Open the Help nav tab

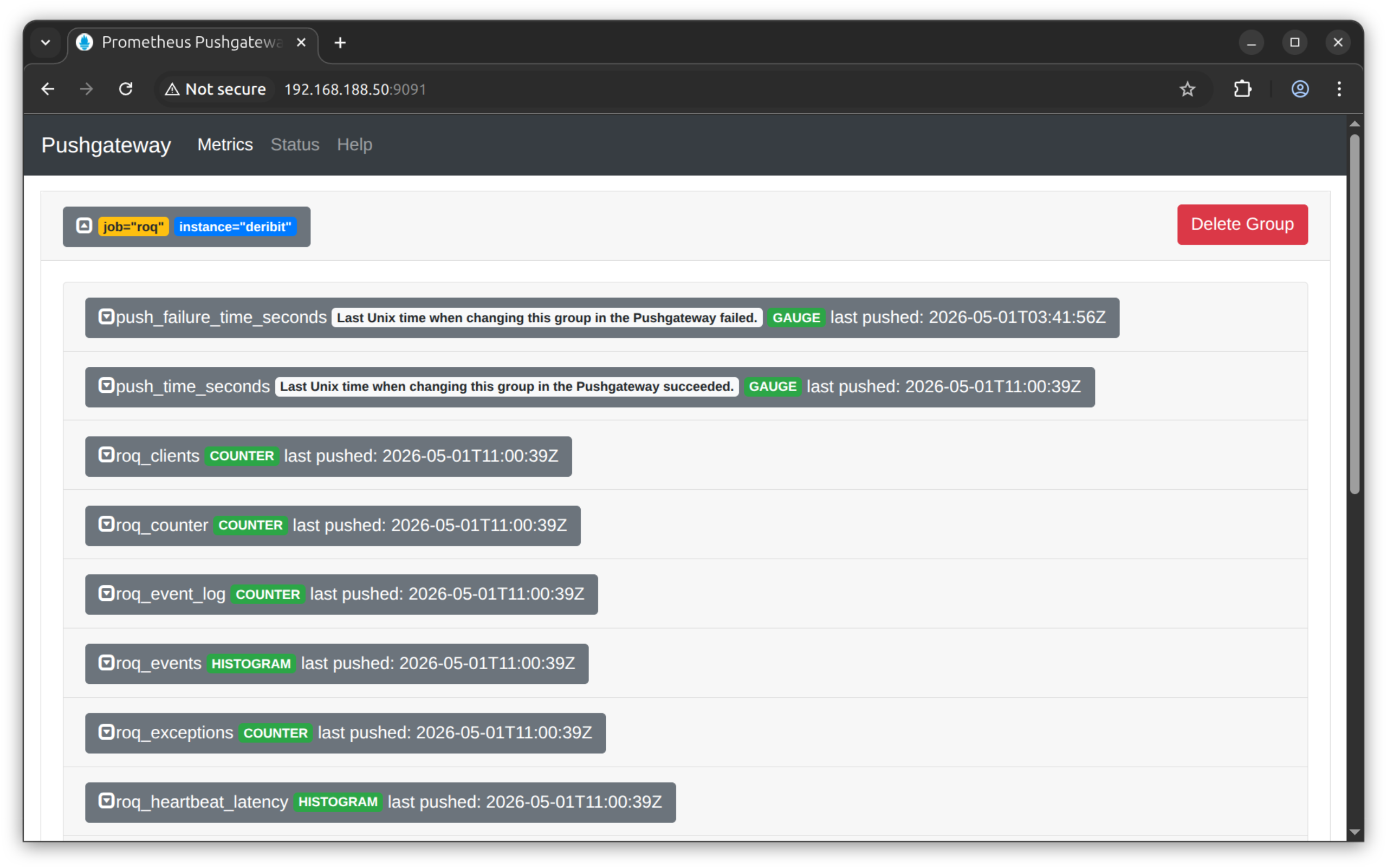pos(355,145)
